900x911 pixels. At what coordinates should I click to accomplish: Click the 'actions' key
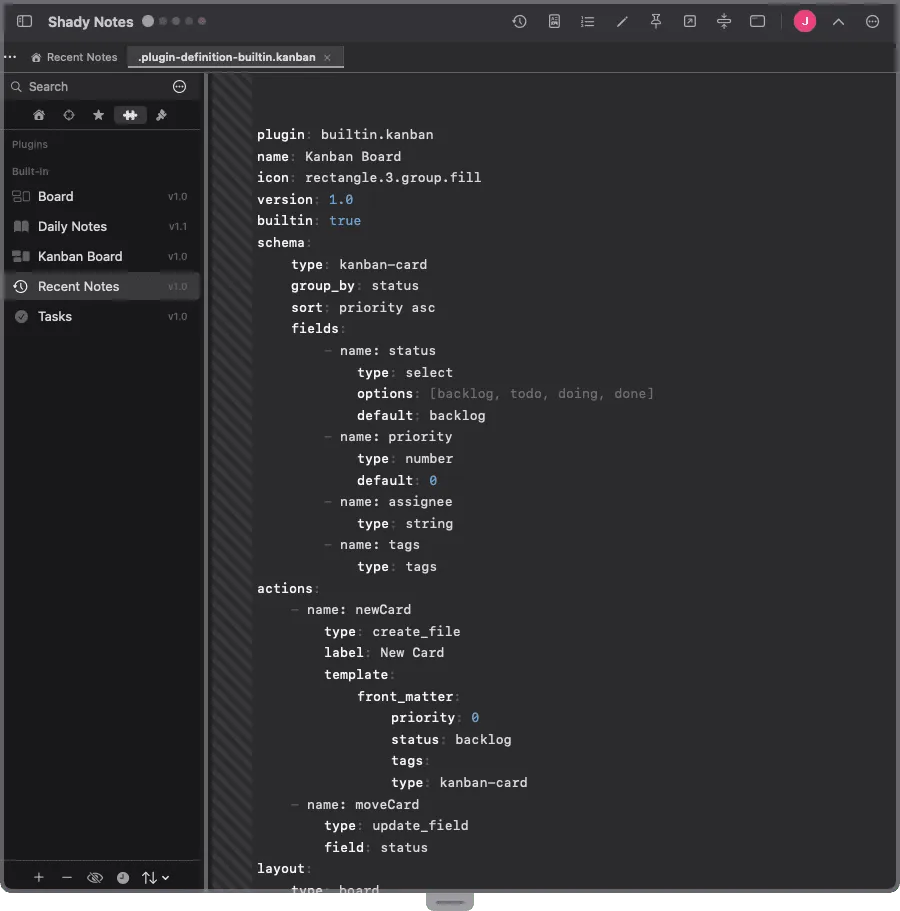click(285, 589)
